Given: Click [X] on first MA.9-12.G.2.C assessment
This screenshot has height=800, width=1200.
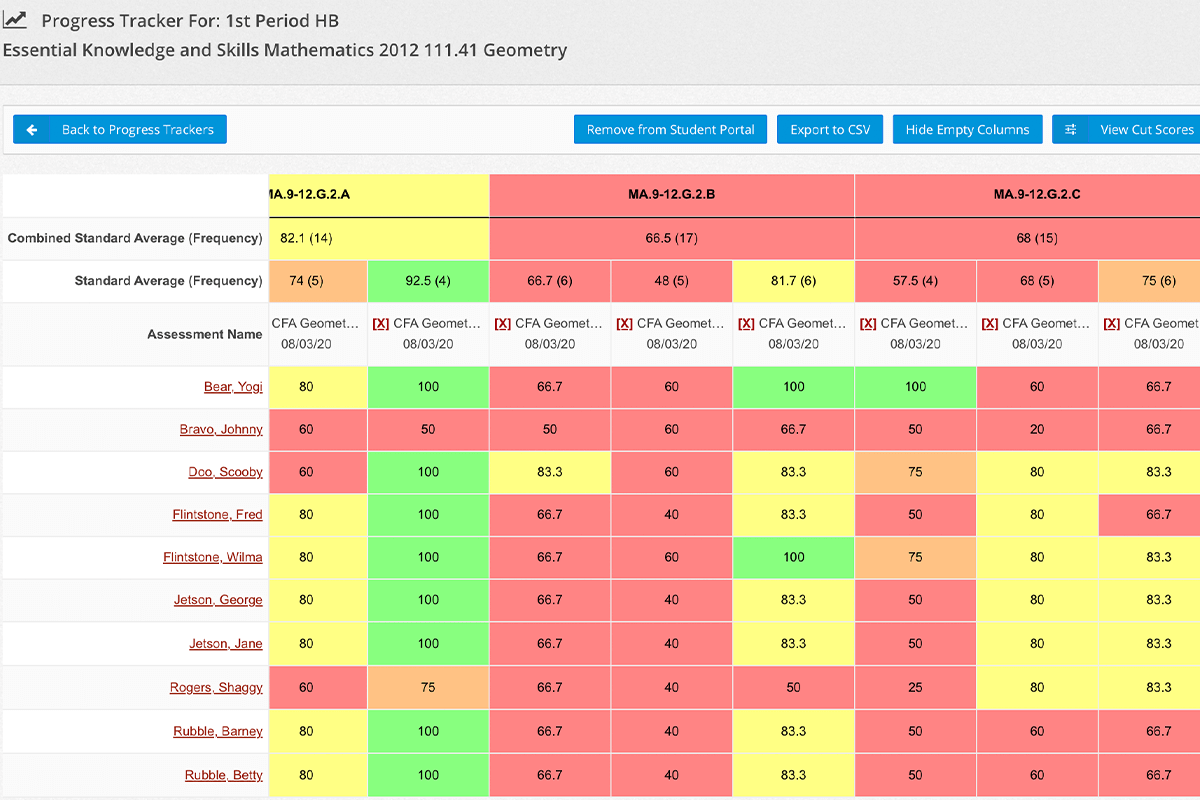Looking at the screenshot, I should [x=868, y=324].
